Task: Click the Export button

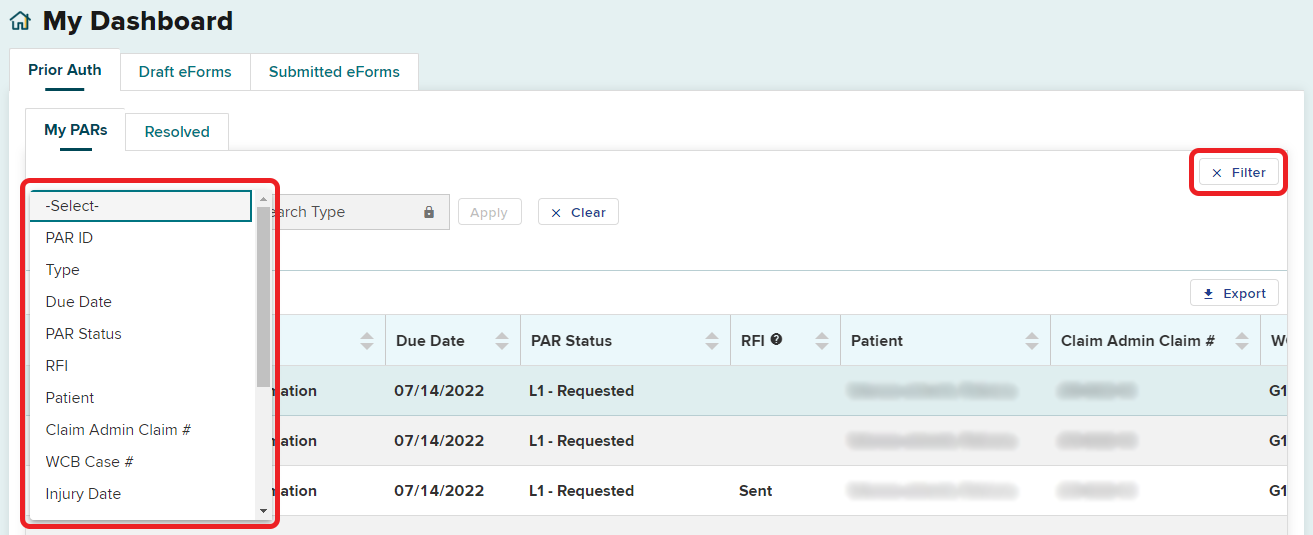Action: pos(1234,293)
